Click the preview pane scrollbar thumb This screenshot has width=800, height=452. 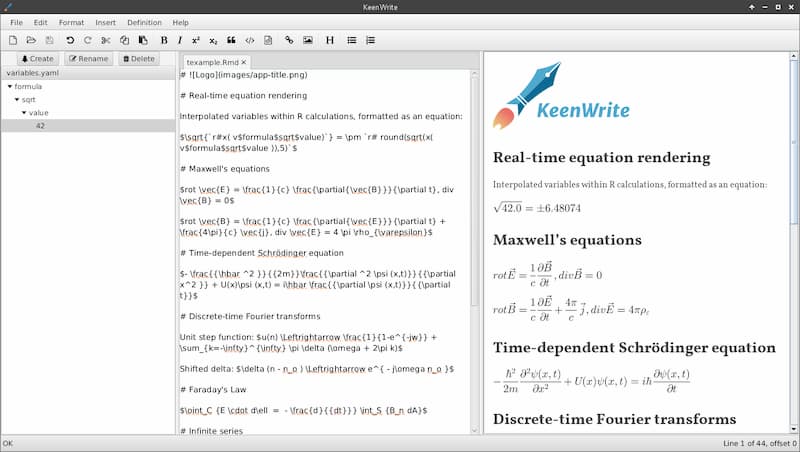pyautogui.click(x=793, y=142)
